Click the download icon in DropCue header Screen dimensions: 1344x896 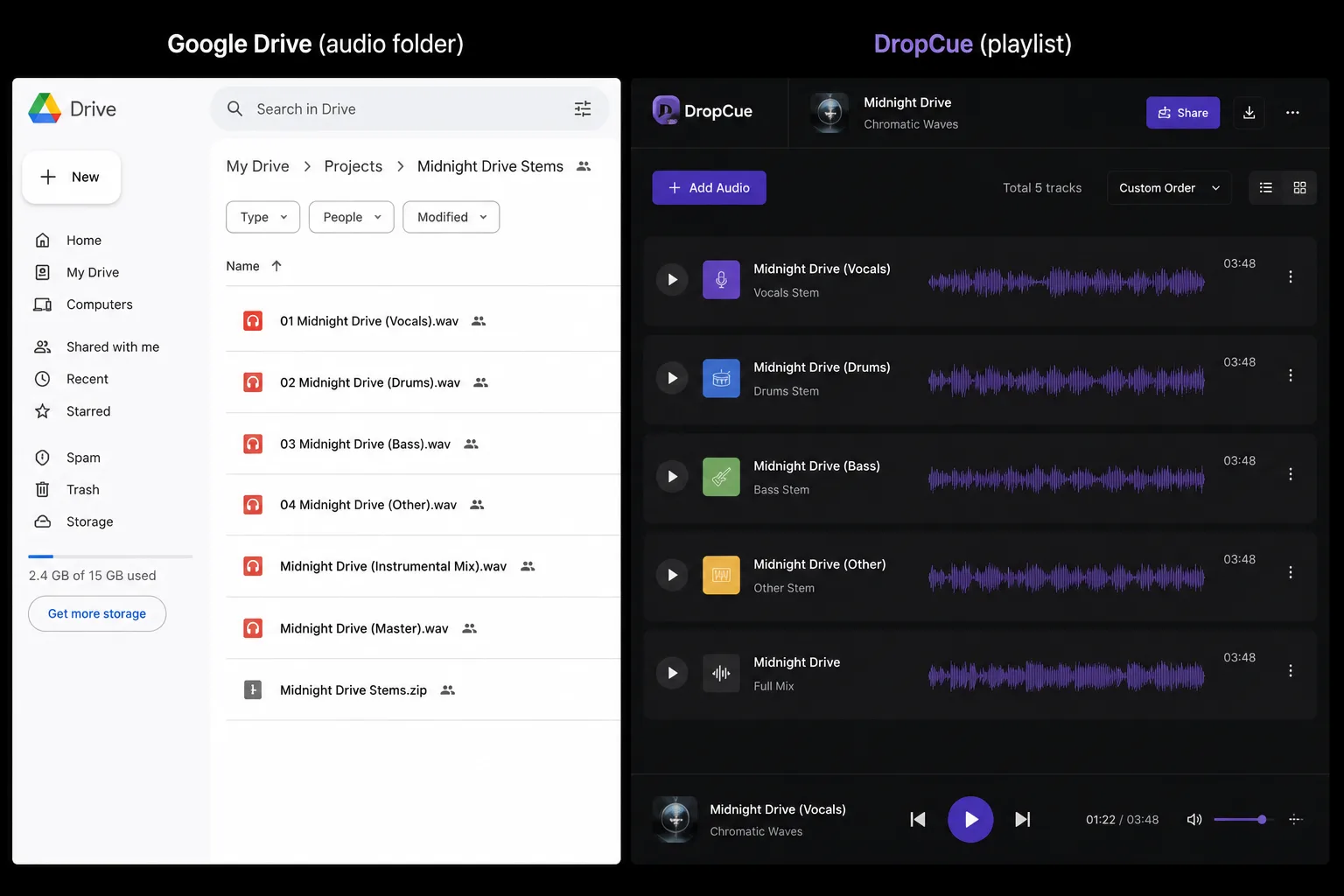pyautogui.click(x=1249, y=113)
